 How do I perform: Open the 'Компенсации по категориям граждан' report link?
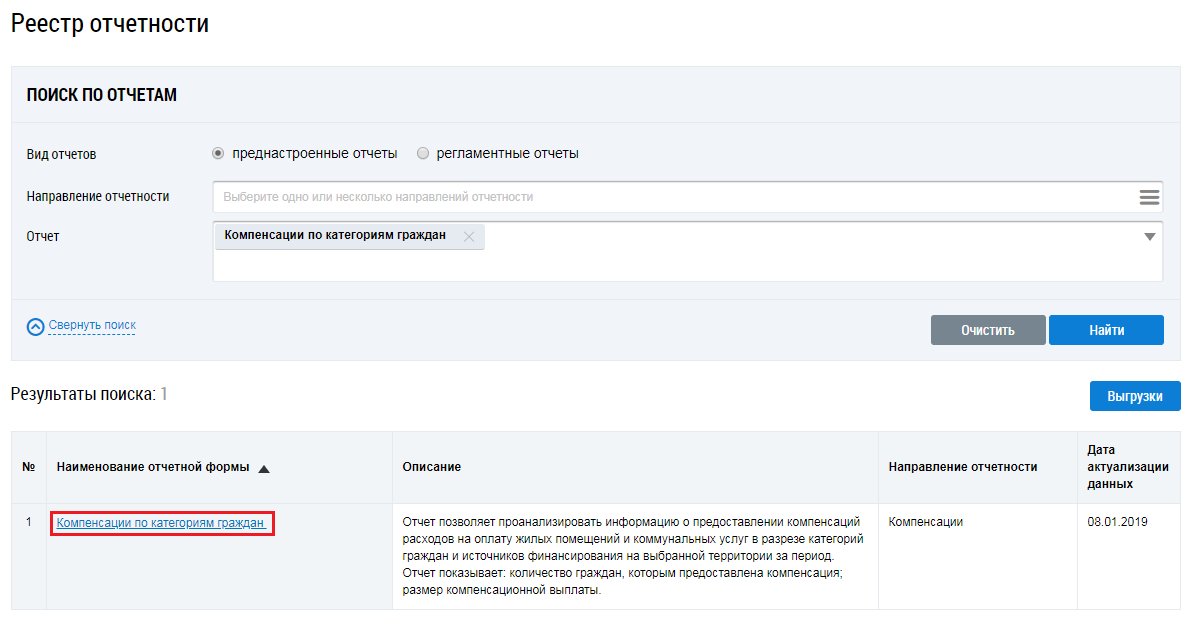pyautogui.click(x=161, y=522)
